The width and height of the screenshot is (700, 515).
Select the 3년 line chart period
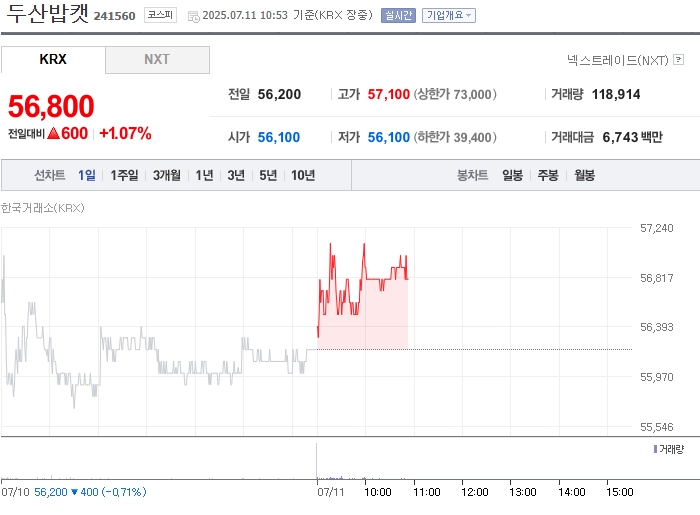[236, 175]
